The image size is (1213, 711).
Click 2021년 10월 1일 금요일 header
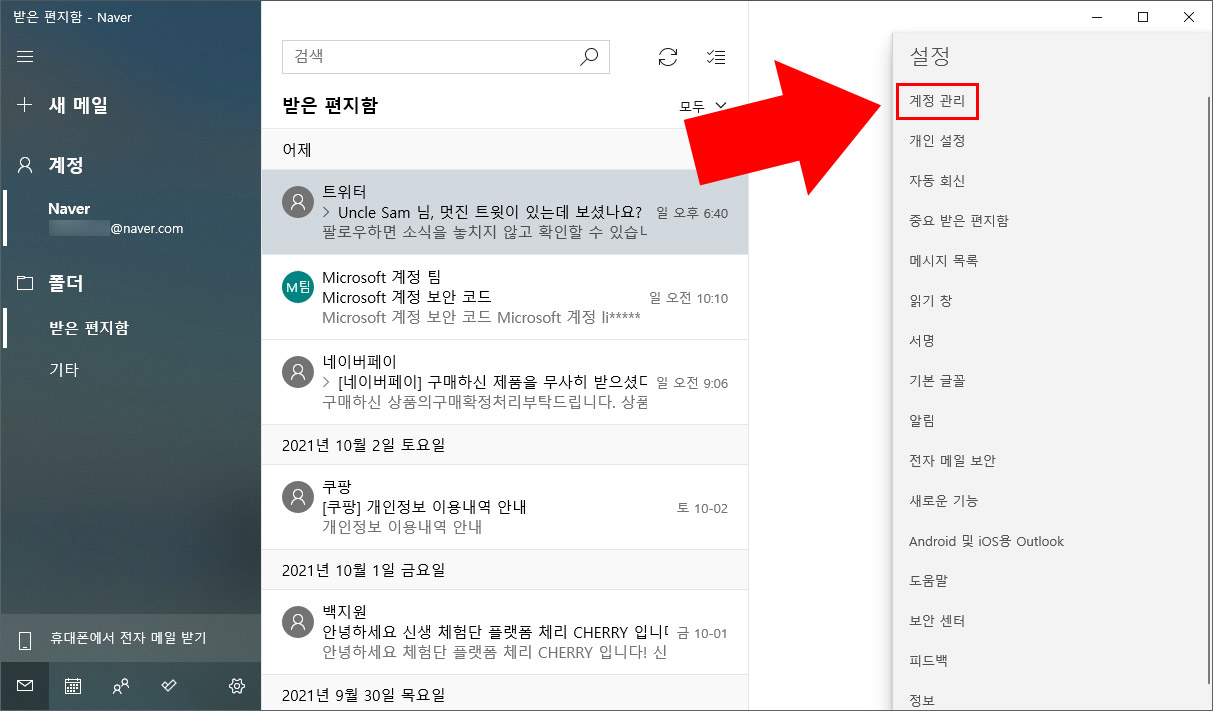click(505, 570)
